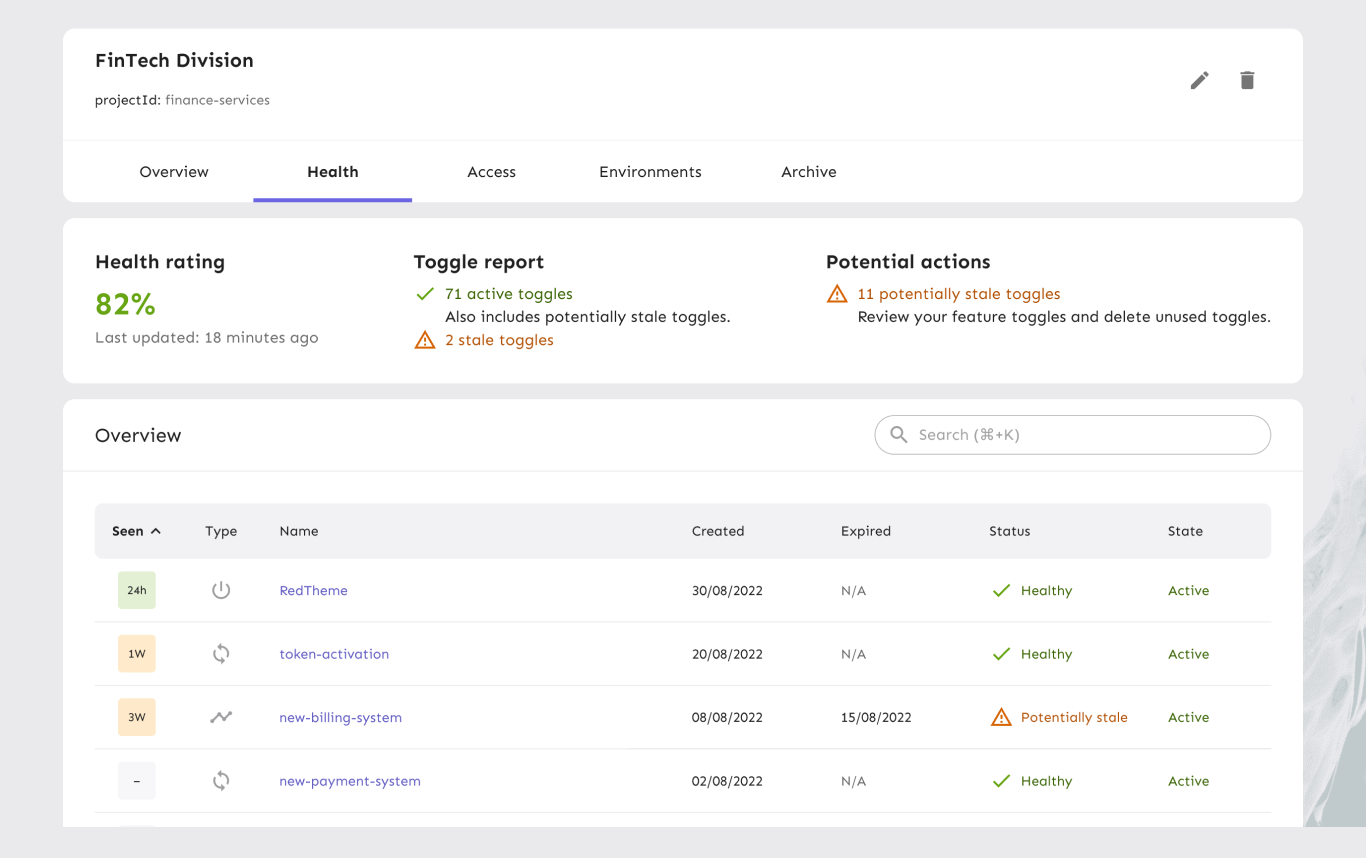Click the 24h seen badge for RedTheme
This screenshot has height=858, width=1366.
137,591
